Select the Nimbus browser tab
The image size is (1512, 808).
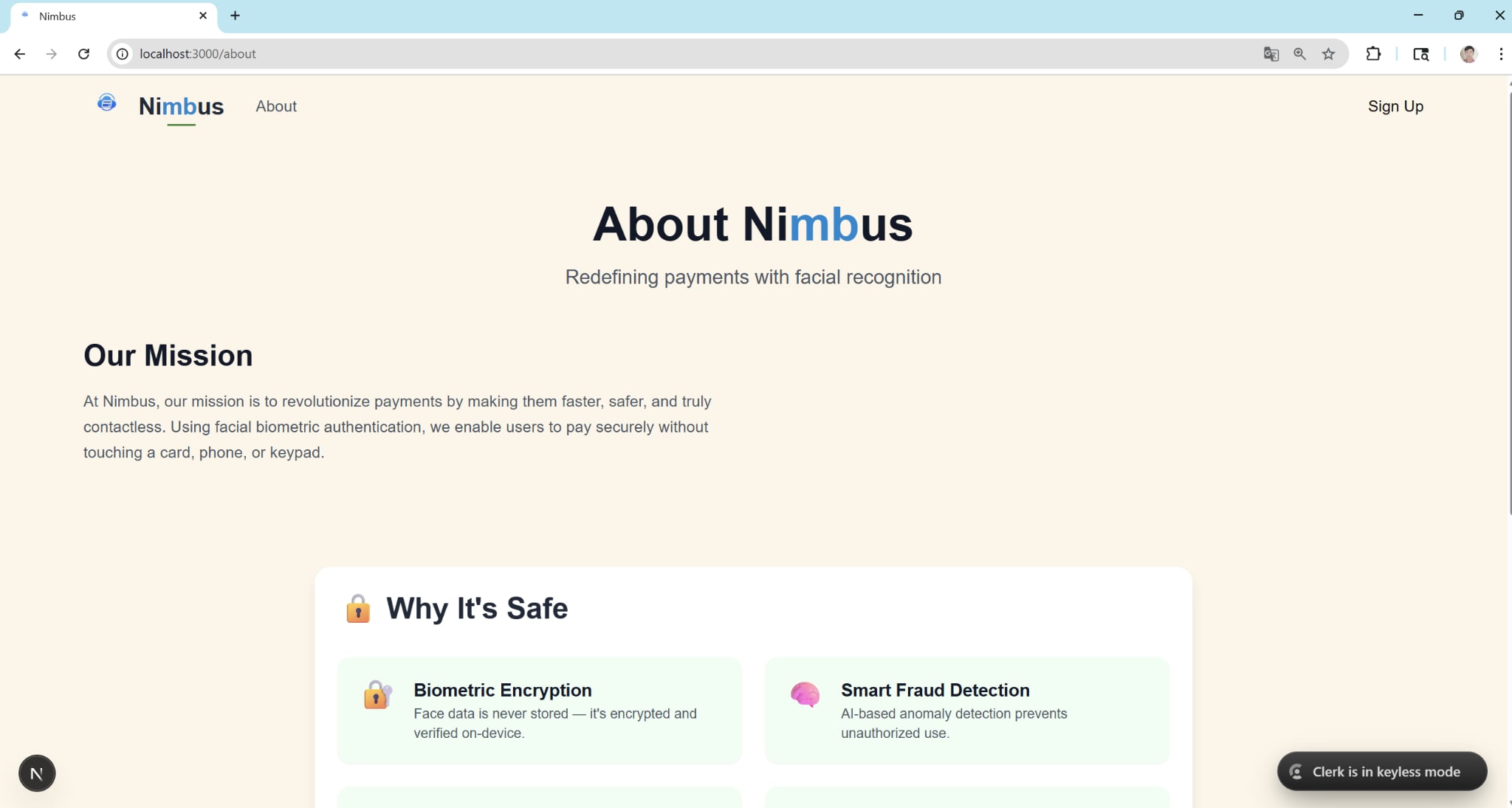click(111, 16)
